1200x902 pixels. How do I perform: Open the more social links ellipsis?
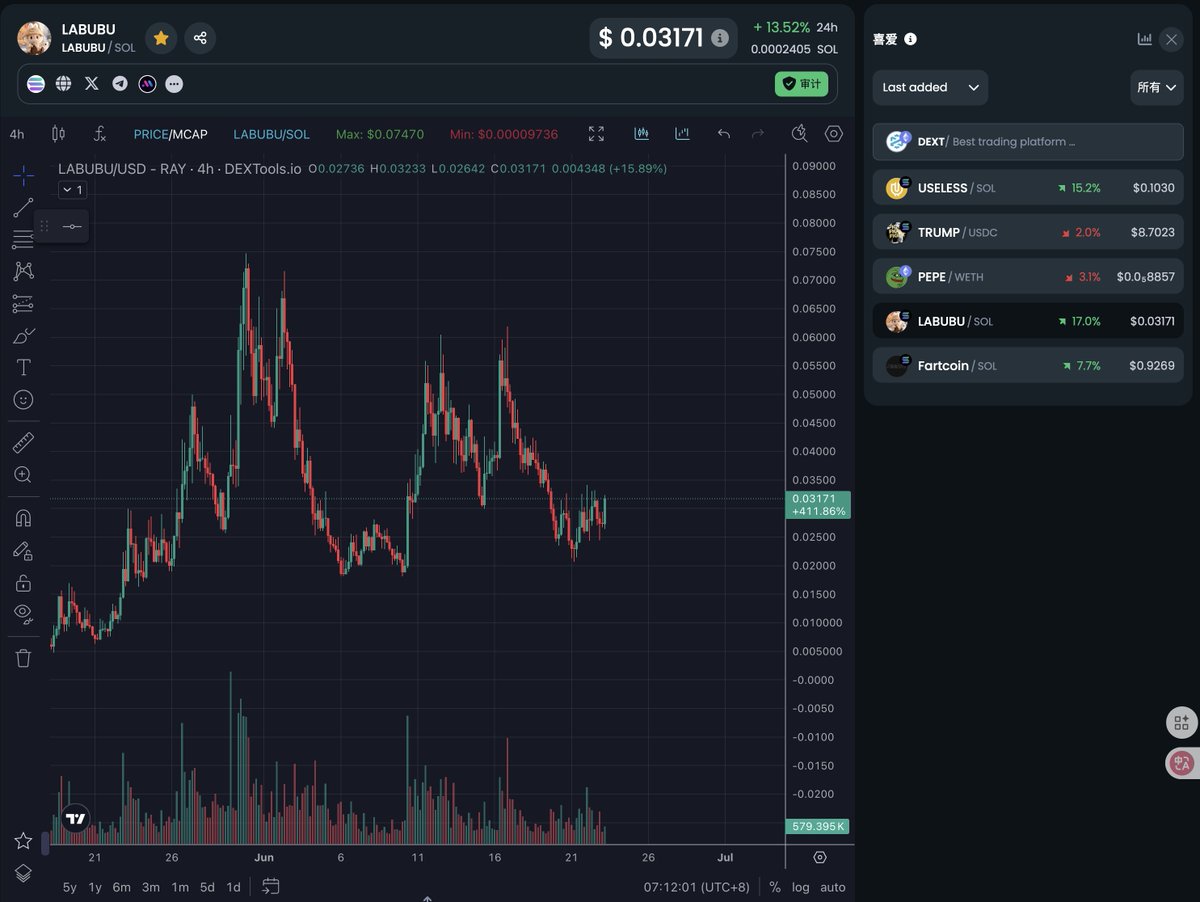[174, 84]
